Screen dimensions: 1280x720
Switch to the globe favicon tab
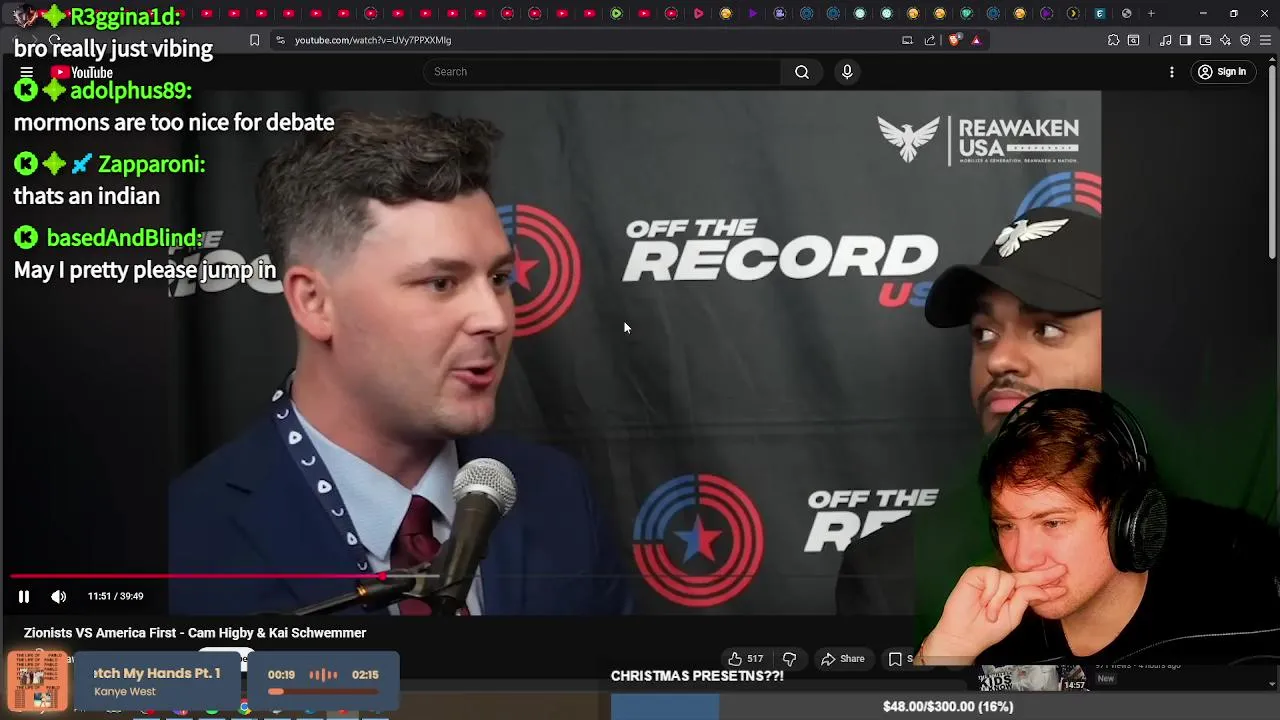point(1126,13)
